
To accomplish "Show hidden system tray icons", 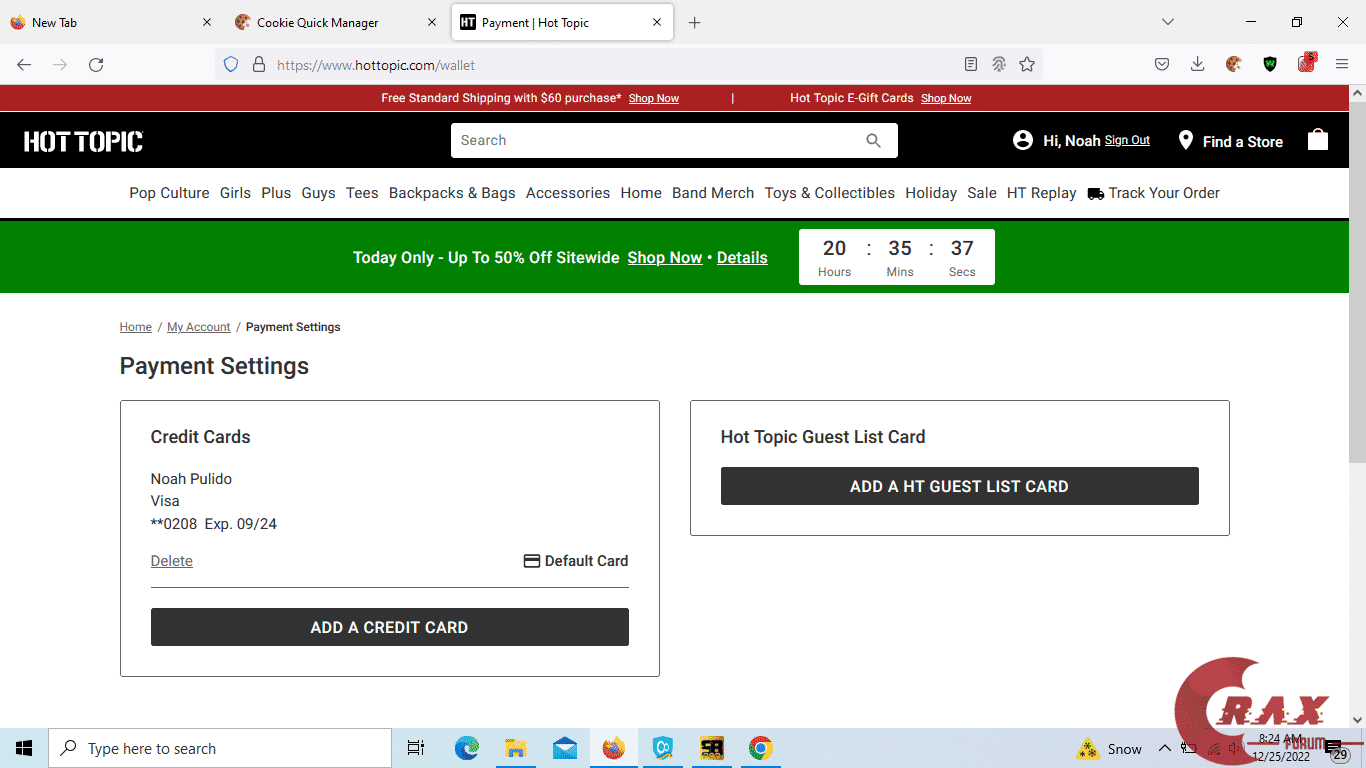I will pos(1164,748).
